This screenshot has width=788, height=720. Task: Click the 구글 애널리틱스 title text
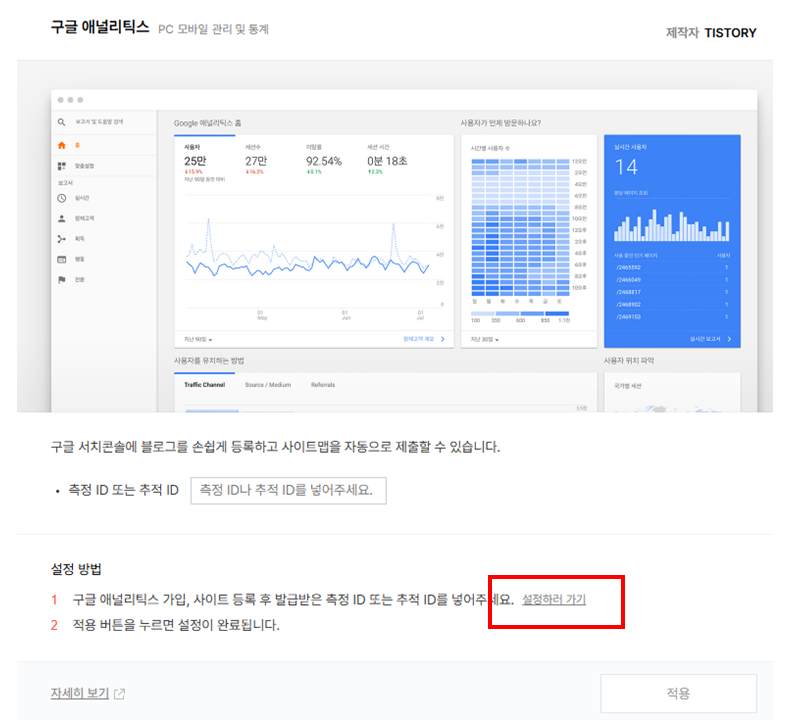click(x=100, y=27)
